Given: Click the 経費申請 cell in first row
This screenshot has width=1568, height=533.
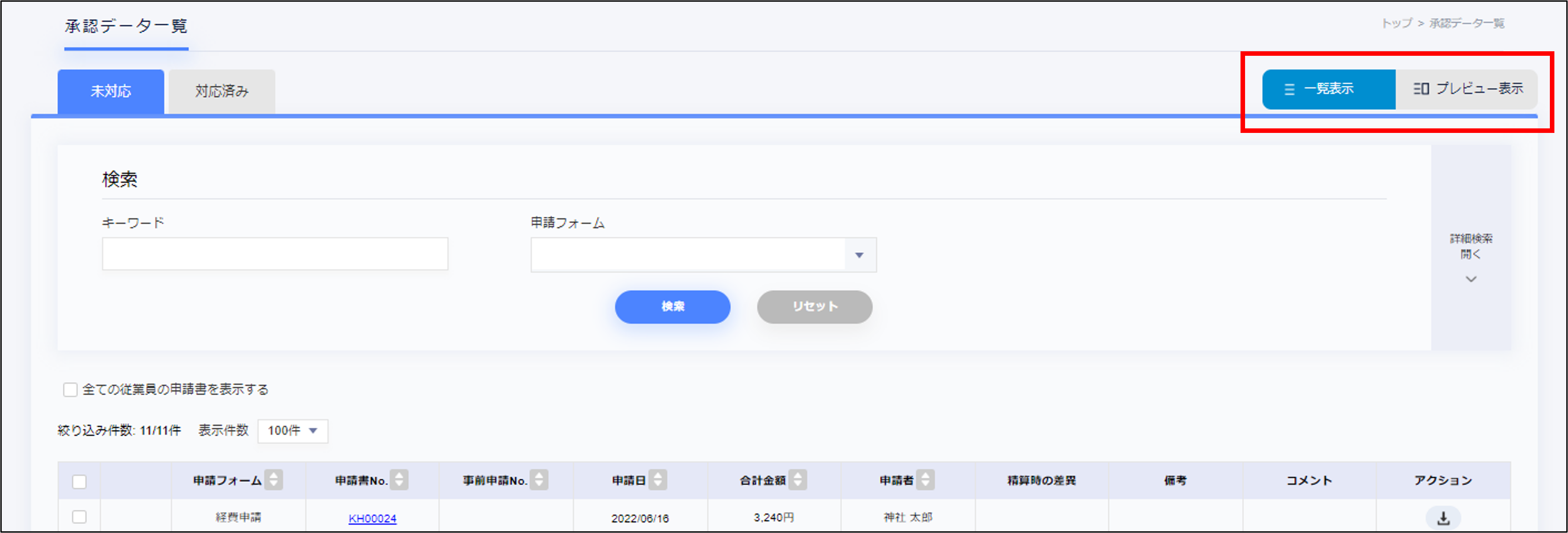Looking at the screenshot, I should click(x=238, y=517).
